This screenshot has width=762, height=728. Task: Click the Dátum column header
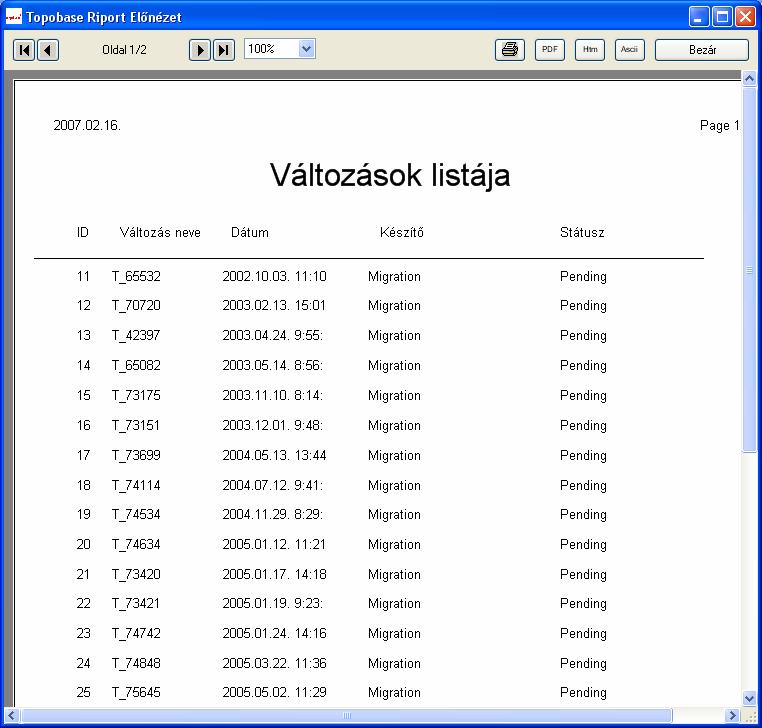[249, 232]
